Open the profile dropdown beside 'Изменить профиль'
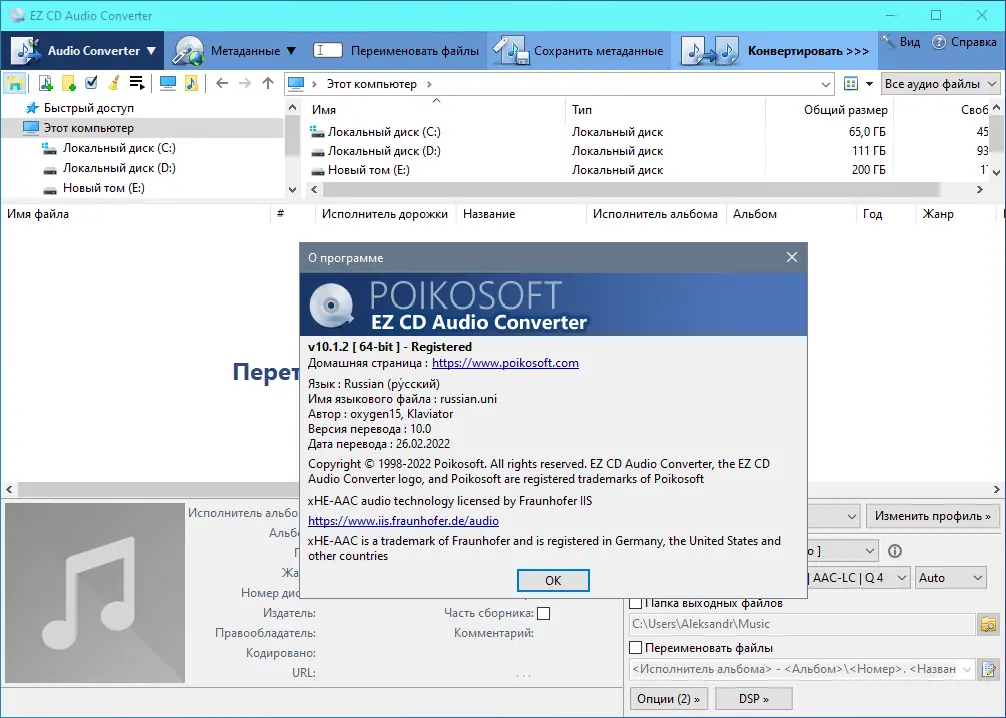This screenshot has height=718, width=1006. (851, 517)
